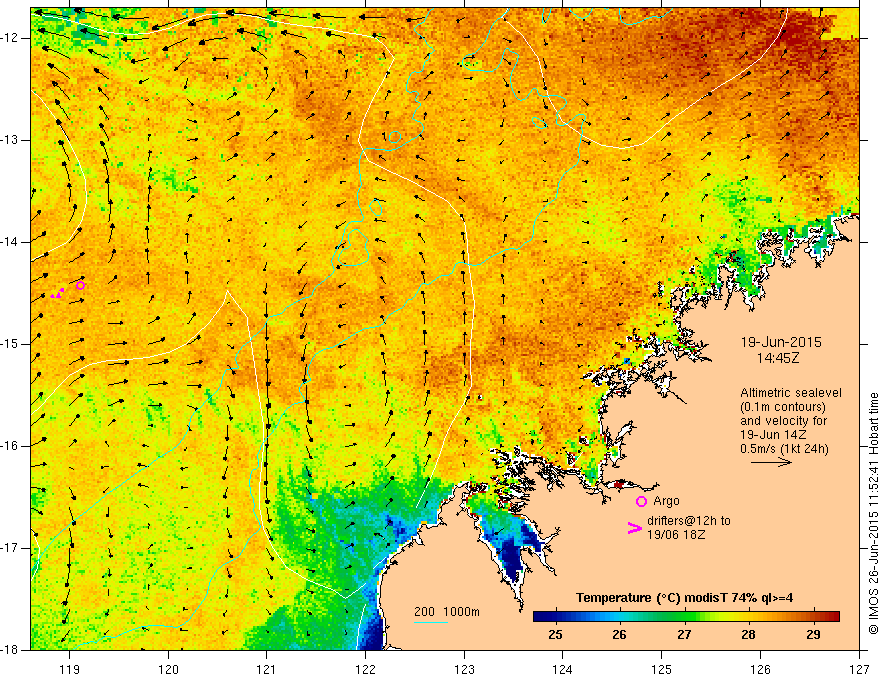Click the 'drifters@12h to' legend label

click(x=689, y=521)
